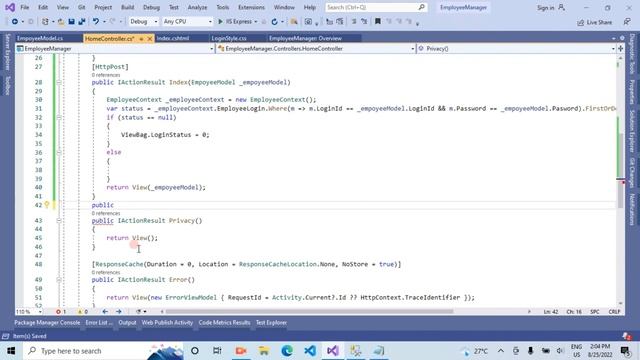Image resolution: width=640 pixels, height=360 pixels.
Task: Click the Save All toolbar icon
Action: (82, 22)
